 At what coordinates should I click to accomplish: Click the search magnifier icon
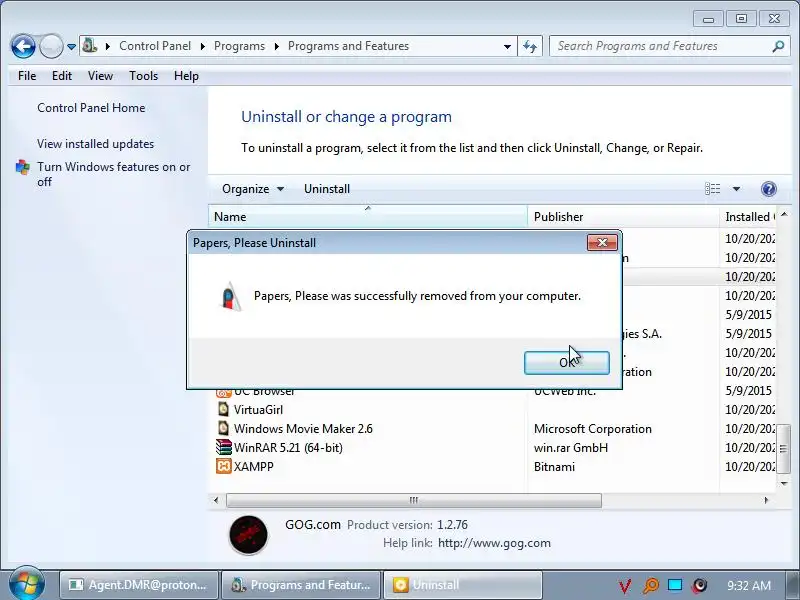(x=778, y=46)
